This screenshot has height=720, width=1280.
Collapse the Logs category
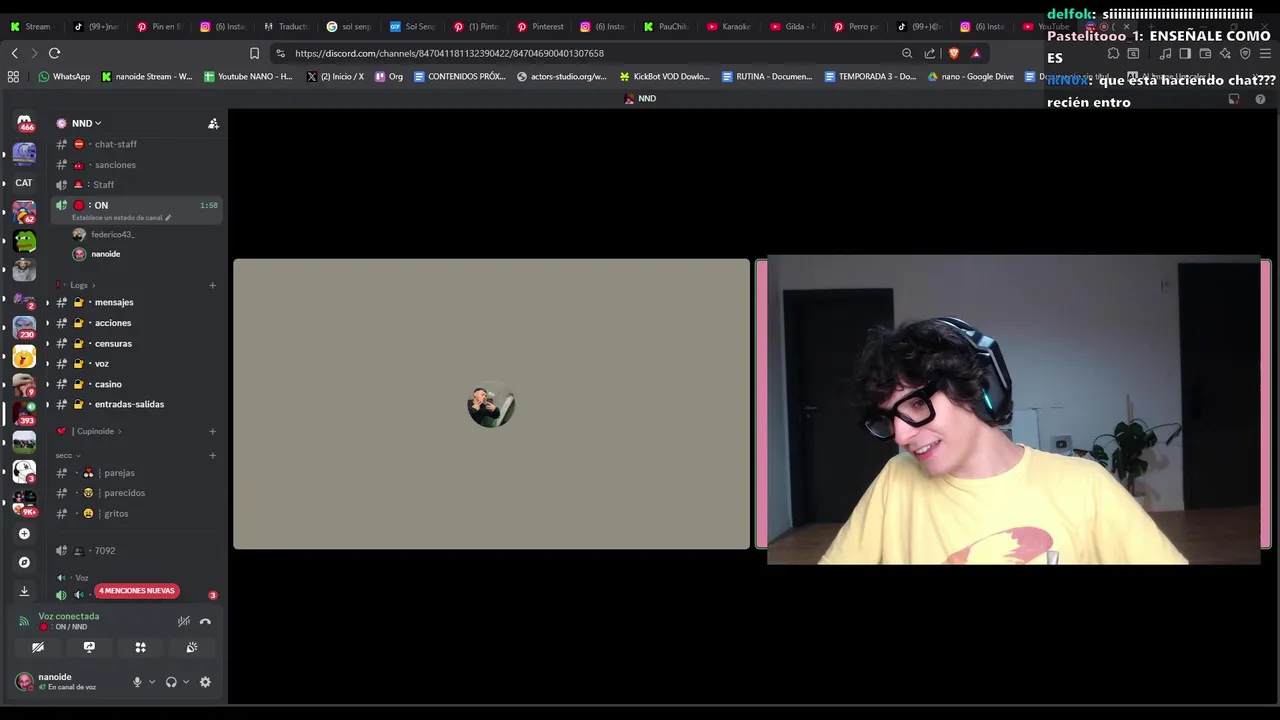click(81, 285)
